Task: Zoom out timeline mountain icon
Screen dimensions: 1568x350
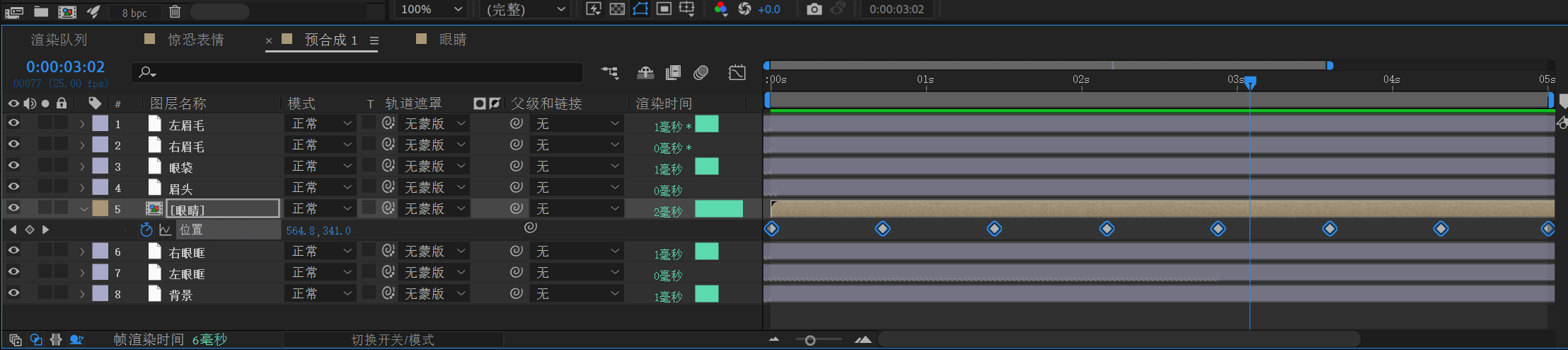Action: click(x=774, y=340)
